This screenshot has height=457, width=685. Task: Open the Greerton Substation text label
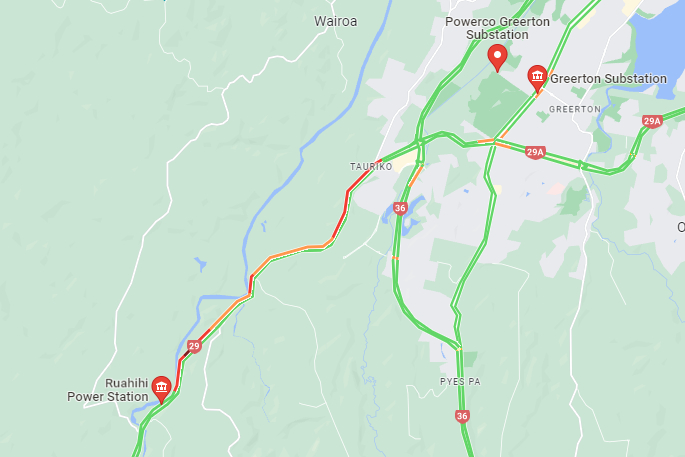click(608, 79)
